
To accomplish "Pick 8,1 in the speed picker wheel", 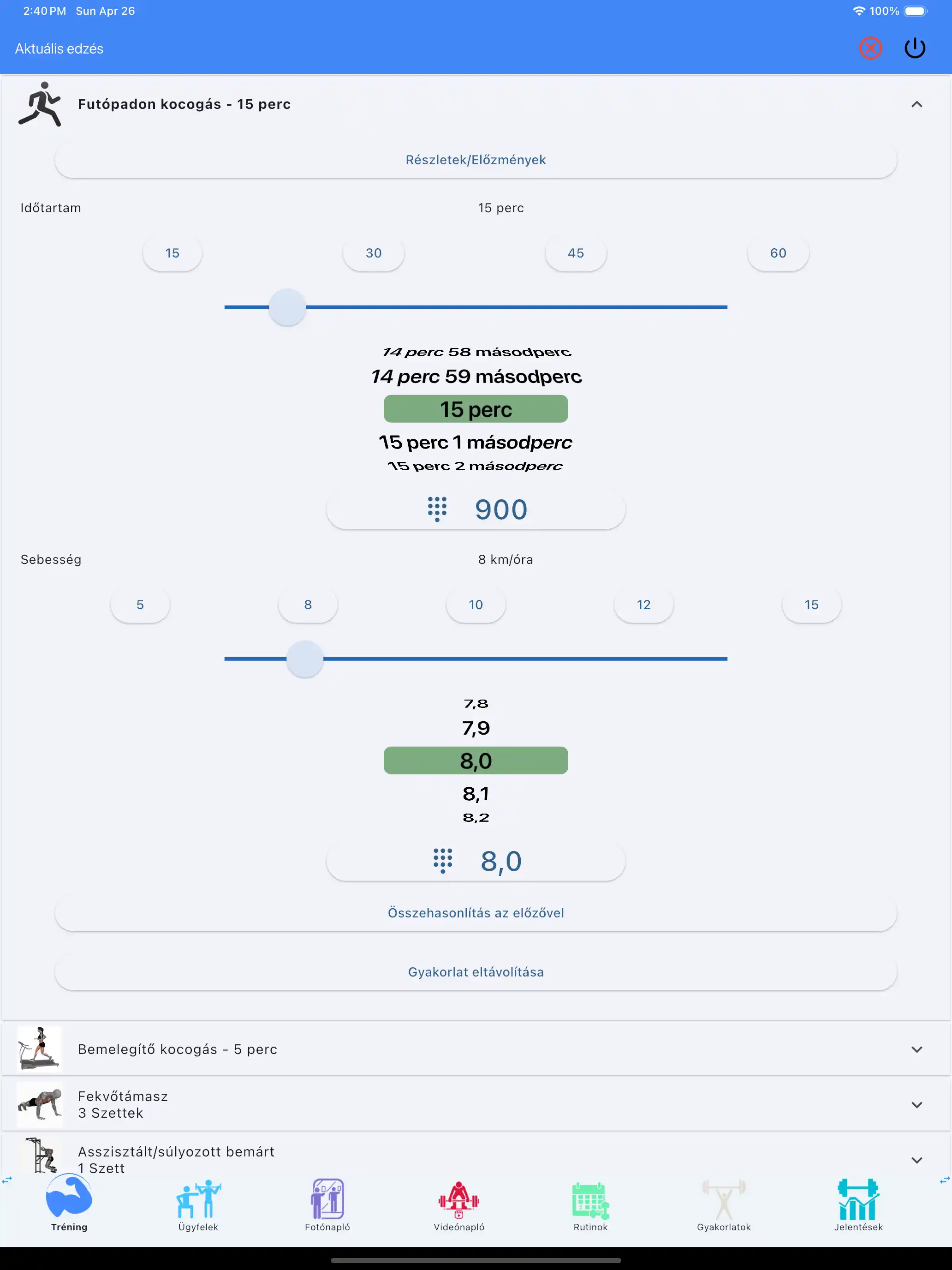I will click(x=476, y=794).
